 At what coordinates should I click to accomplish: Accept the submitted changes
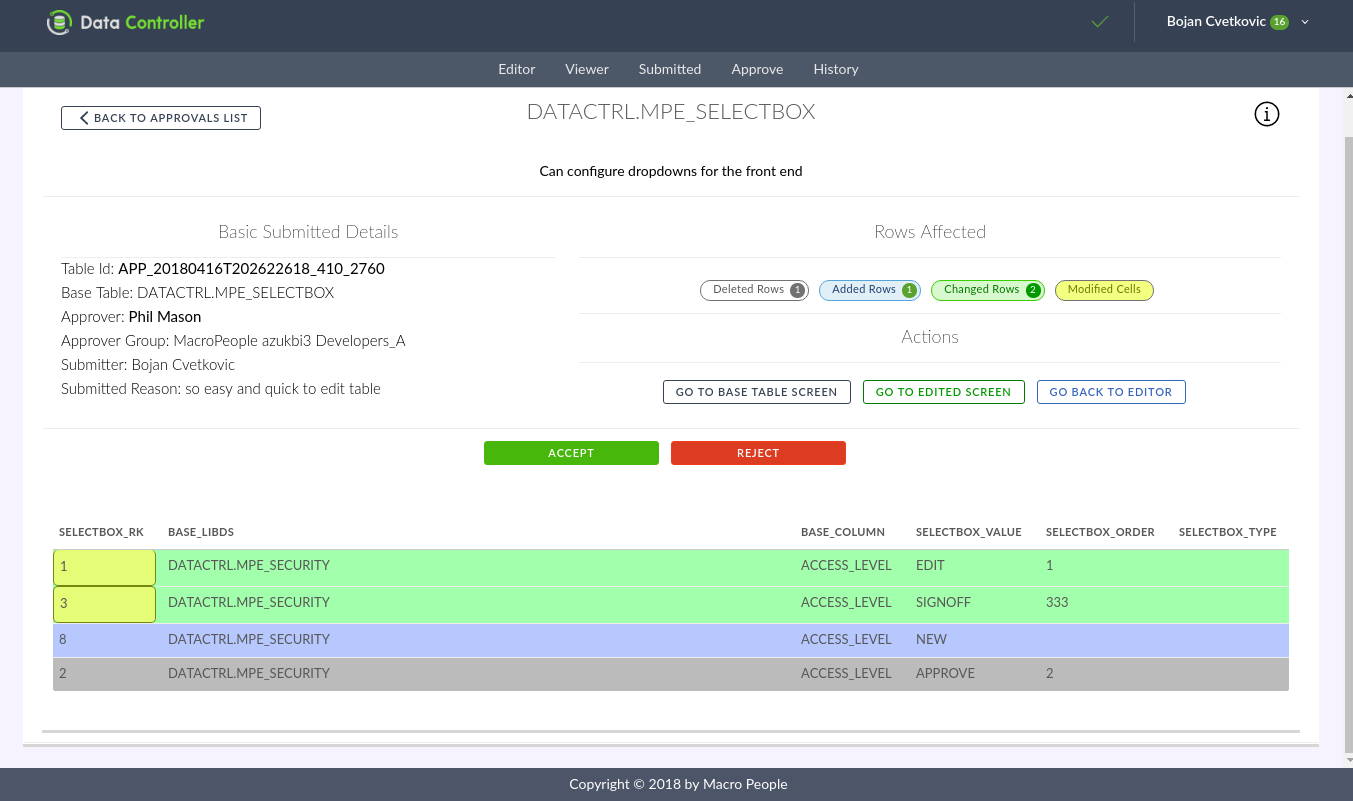[571, 453]
